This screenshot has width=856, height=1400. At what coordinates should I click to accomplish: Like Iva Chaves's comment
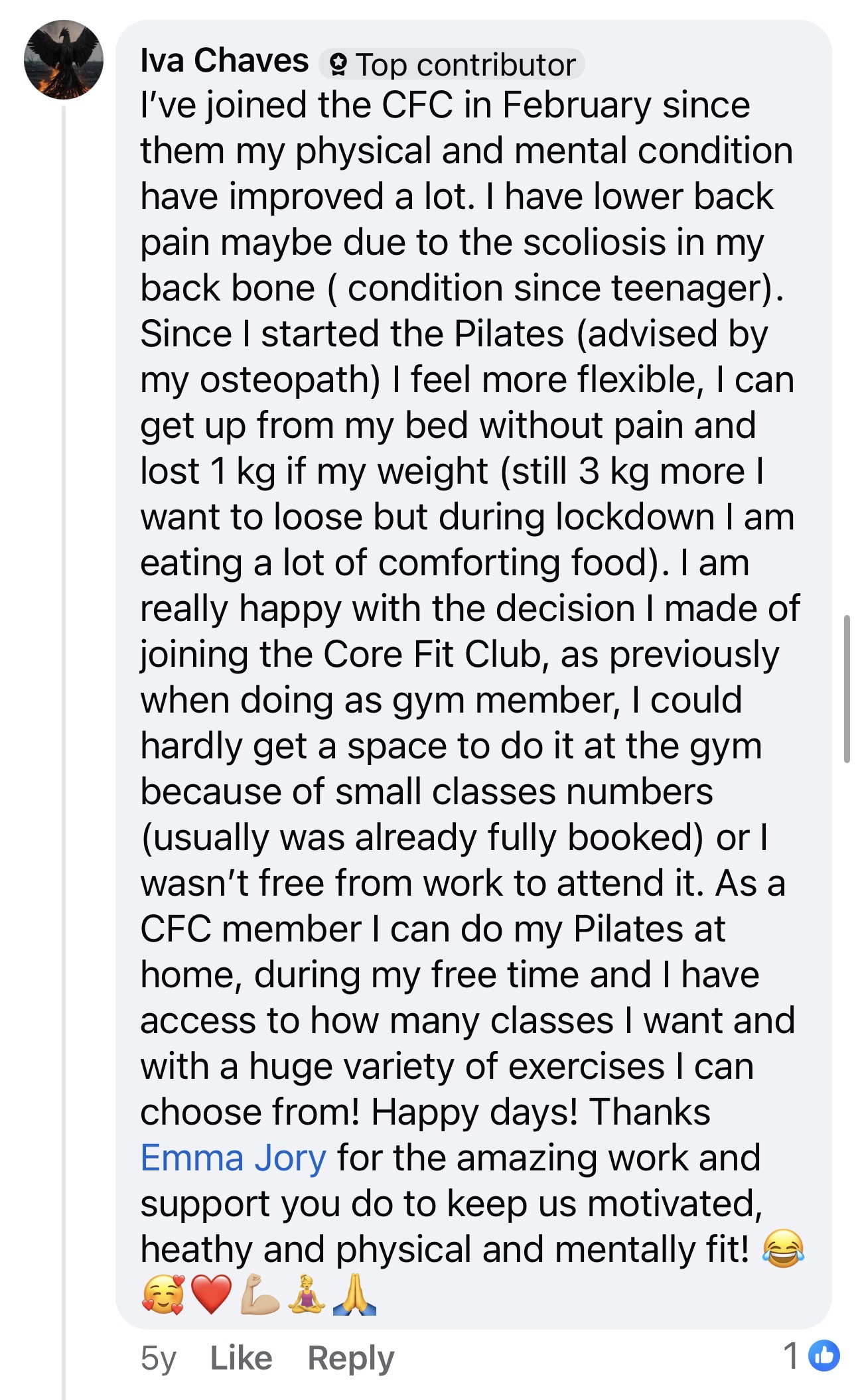pyautogui.click(x=241, y=1358)
